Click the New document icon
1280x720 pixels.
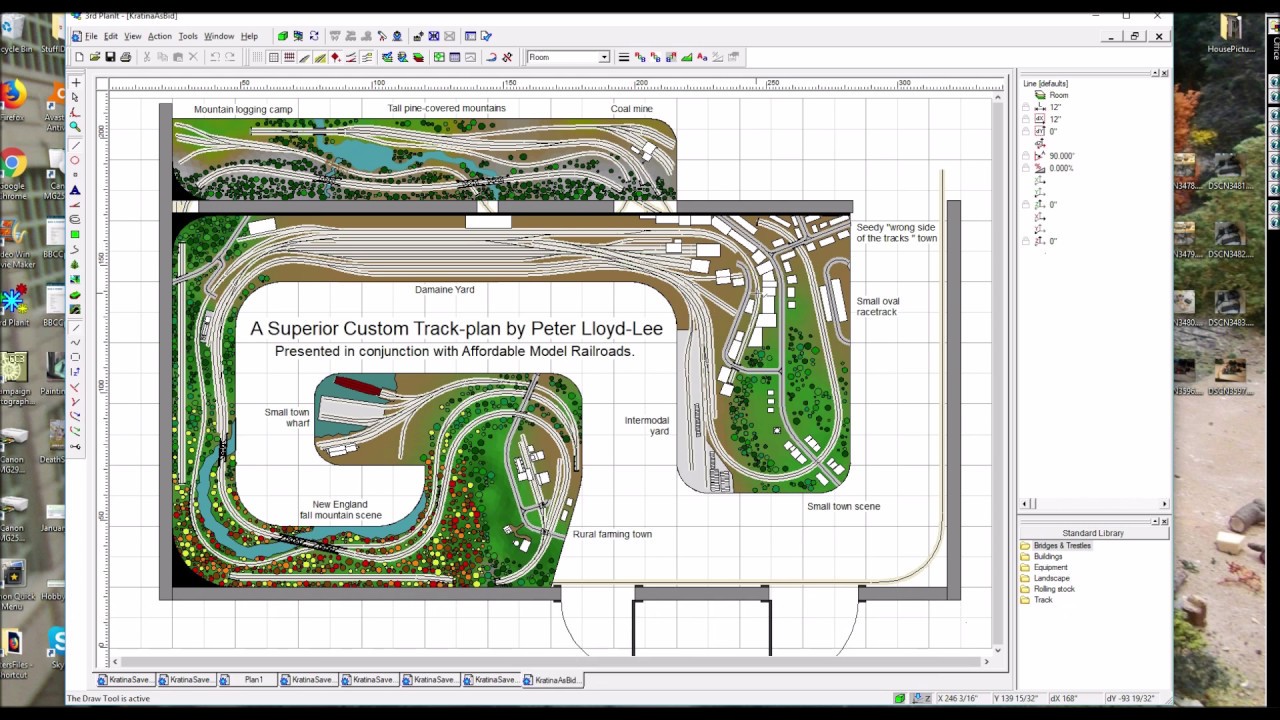point(78,57)
